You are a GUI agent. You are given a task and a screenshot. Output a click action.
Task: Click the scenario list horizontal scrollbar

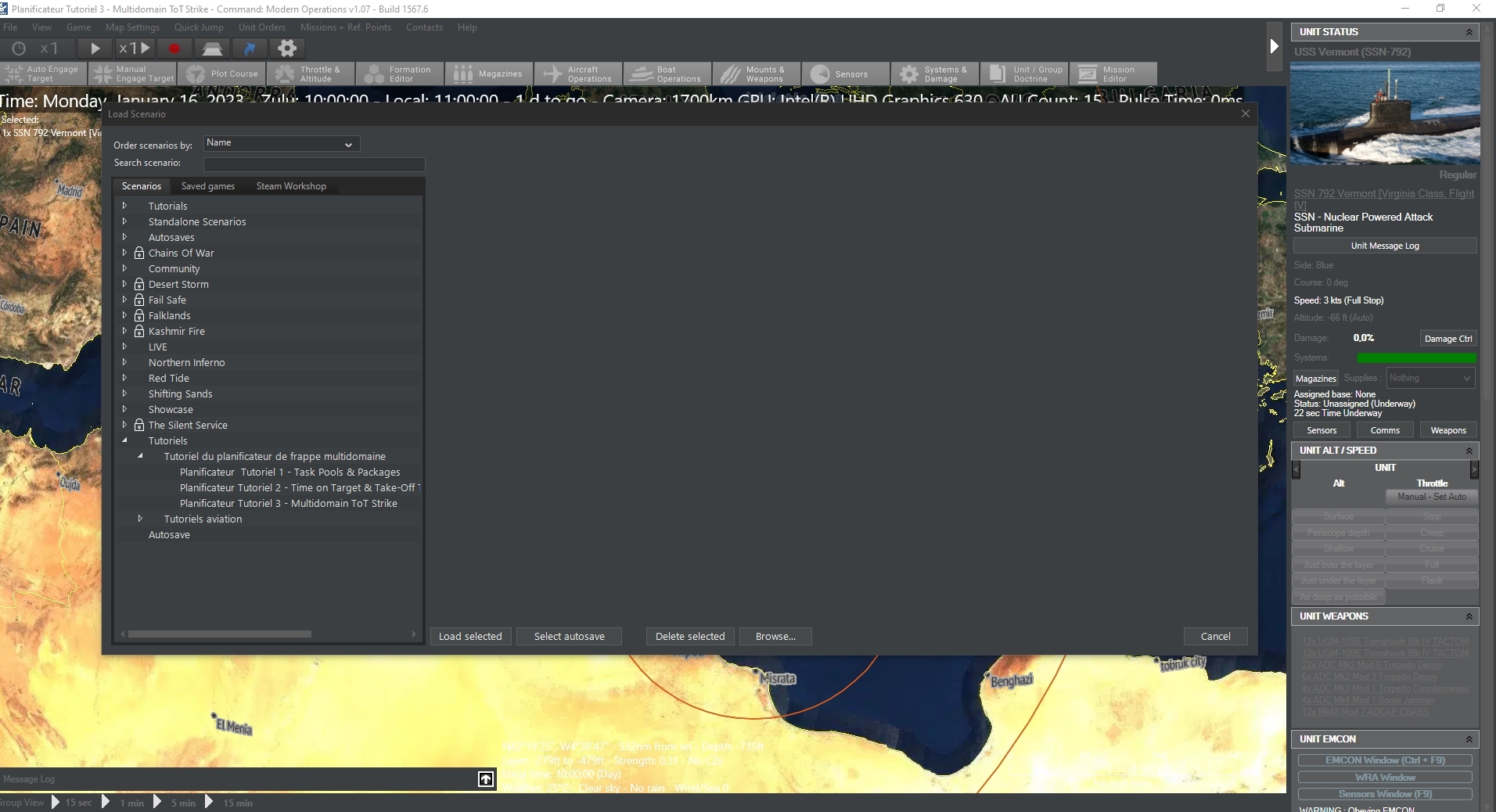coord(220,634)
